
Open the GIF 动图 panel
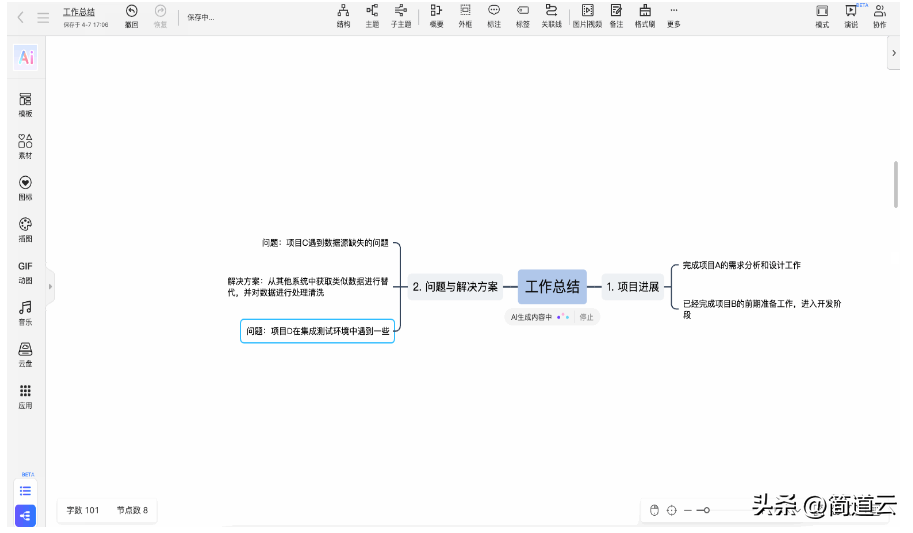pos(25,272)
